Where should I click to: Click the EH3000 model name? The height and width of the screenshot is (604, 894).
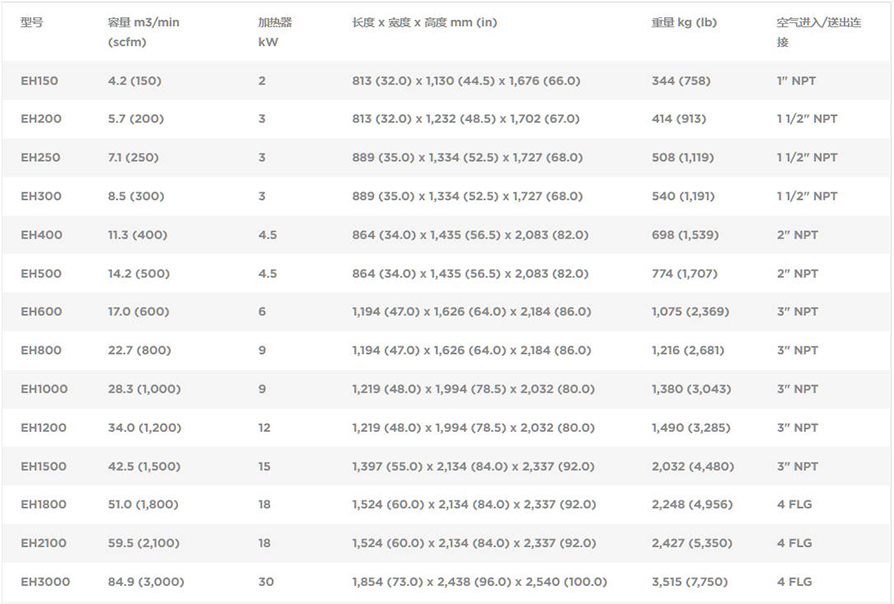click(x=45, y=582)
